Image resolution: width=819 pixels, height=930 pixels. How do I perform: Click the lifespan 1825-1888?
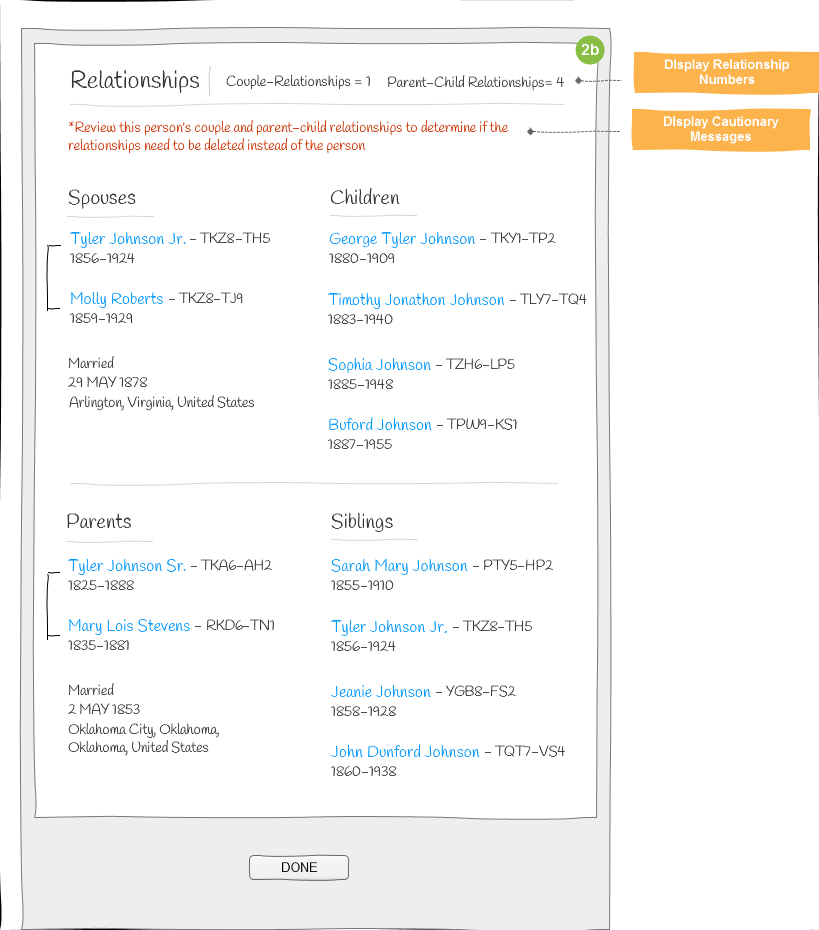(101, 585)
